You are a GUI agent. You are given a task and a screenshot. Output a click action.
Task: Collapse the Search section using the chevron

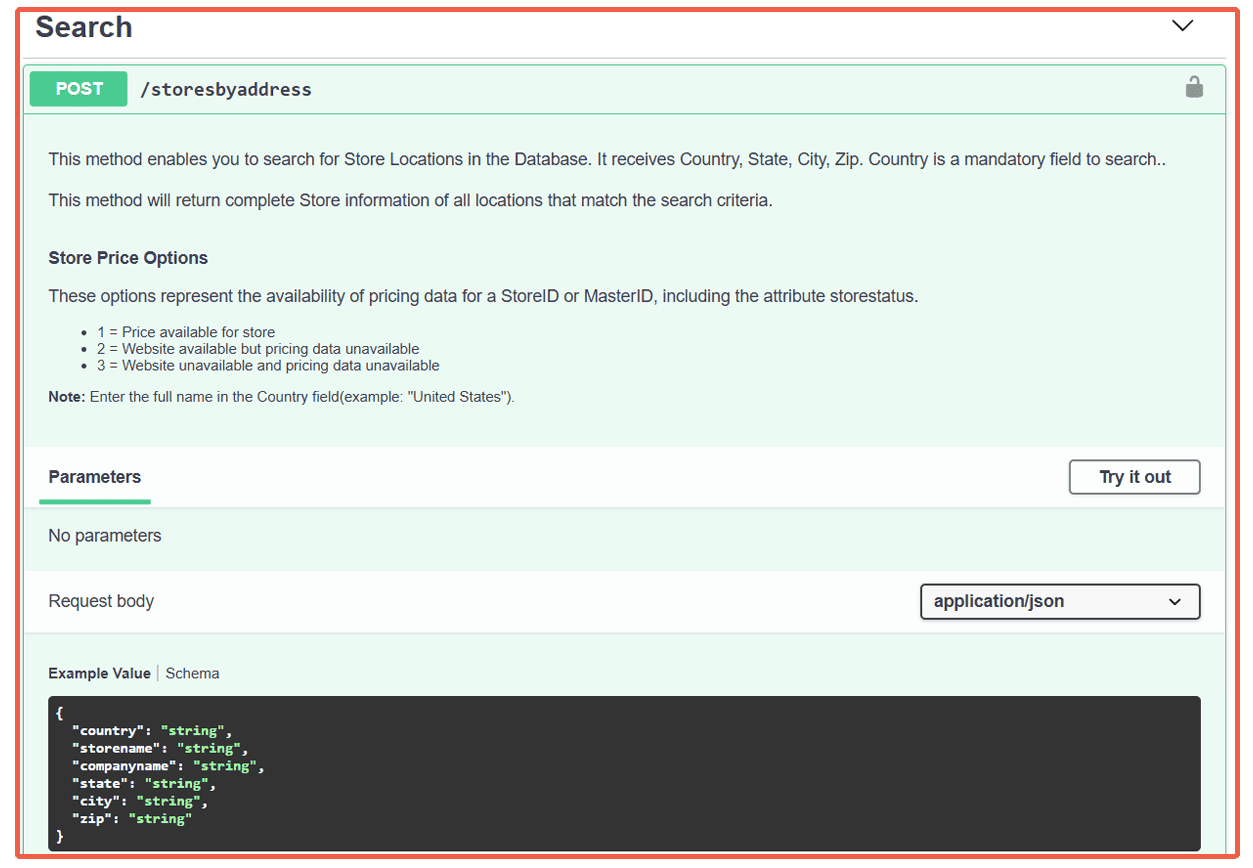1182,26
